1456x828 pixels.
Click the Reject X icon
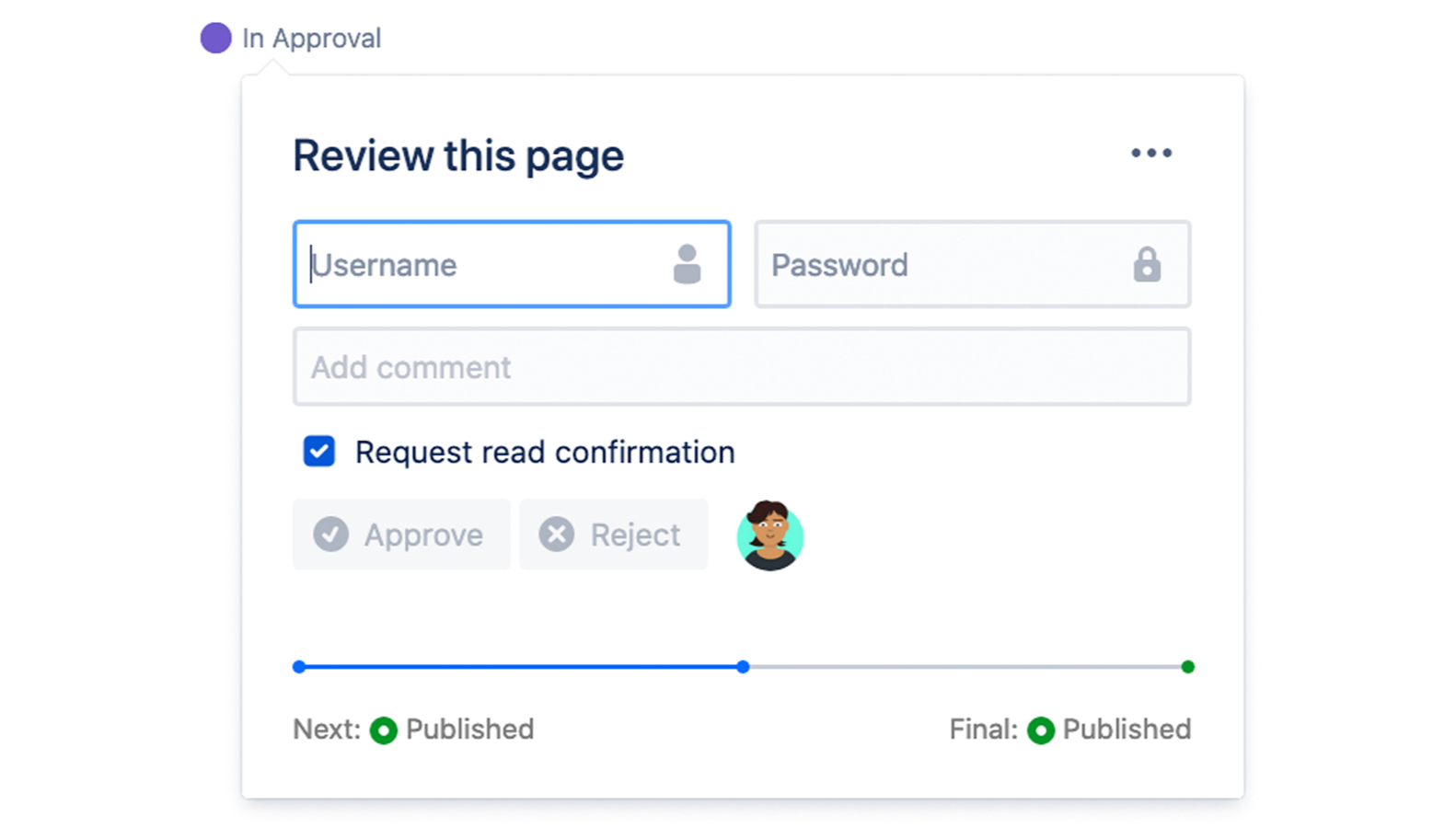point(556,535)
